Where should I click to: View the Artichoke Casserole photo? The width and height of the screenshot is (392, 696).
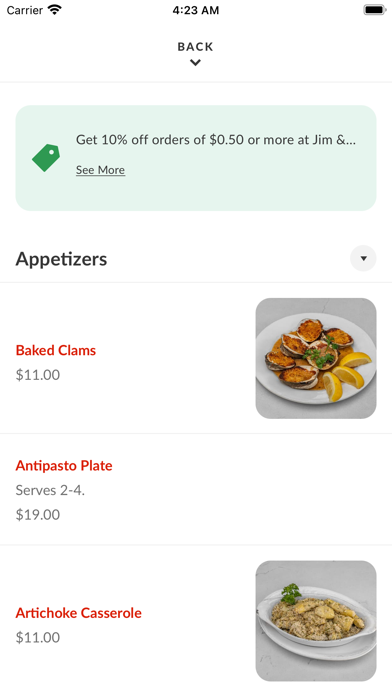pyautogui.click(x=316, y=621)
